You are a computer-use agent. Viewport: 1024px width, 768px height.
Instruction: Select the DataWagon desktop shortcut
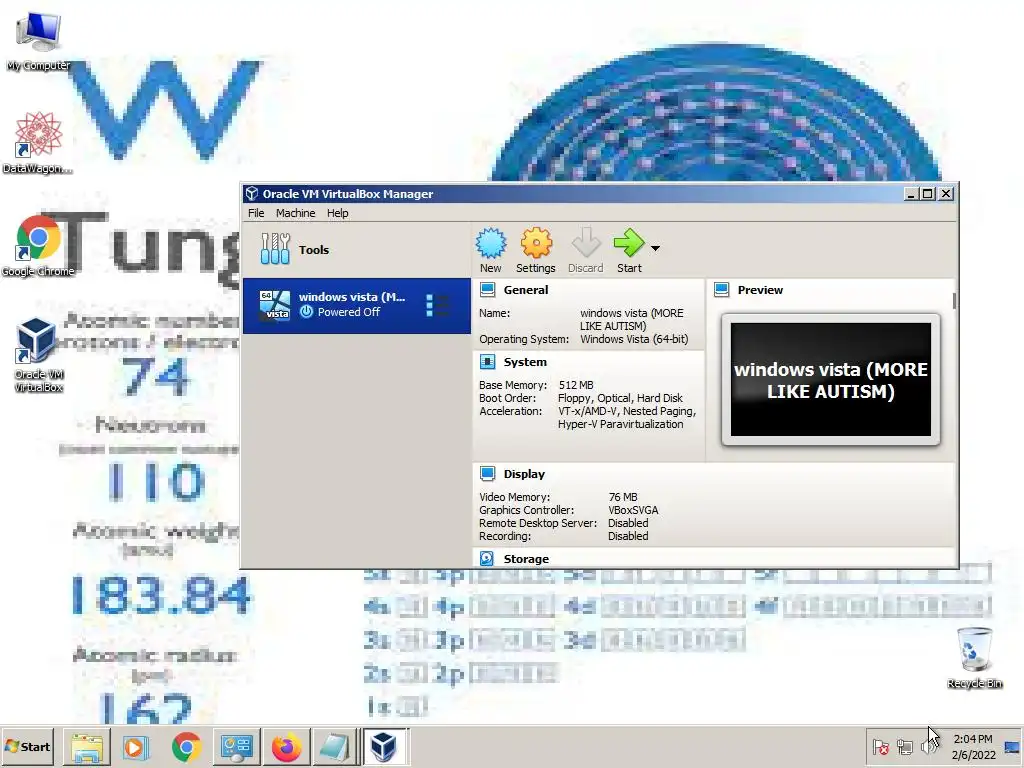38,142
